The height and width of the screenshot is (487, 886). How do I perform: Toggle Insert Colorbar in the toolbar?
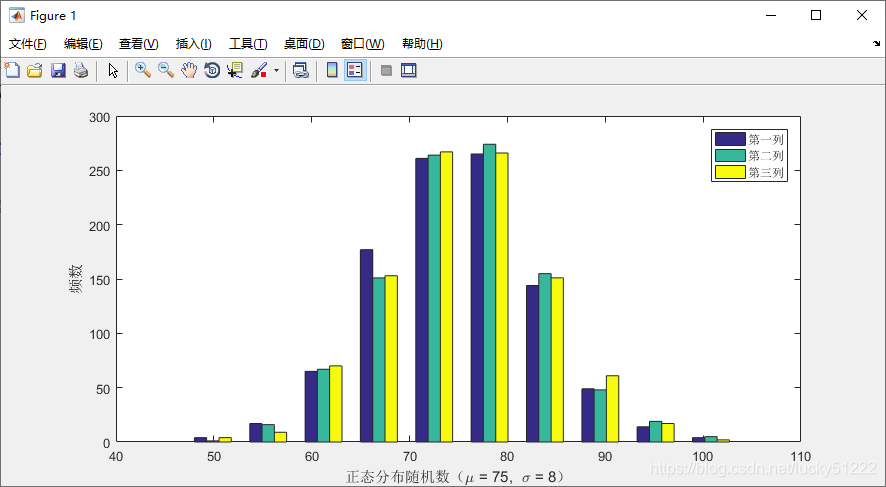[332, 70]
